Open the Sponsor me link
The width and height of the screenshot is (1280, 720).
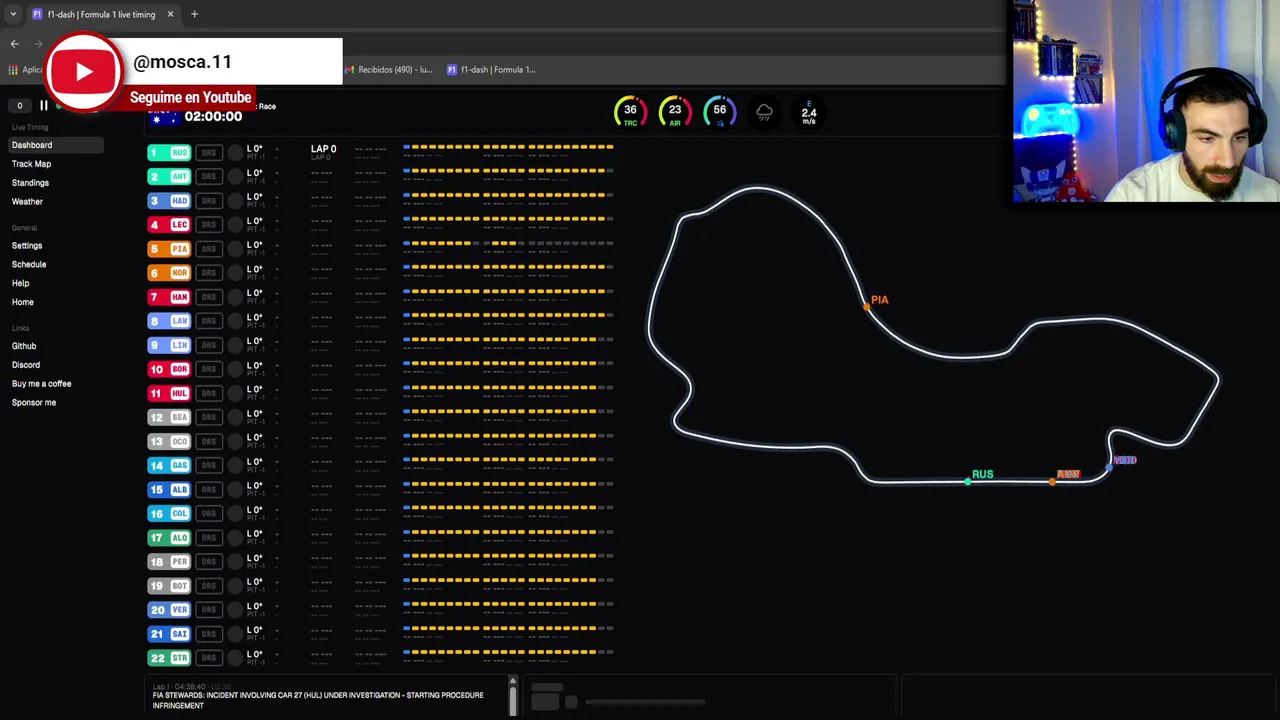click(34, 403)
